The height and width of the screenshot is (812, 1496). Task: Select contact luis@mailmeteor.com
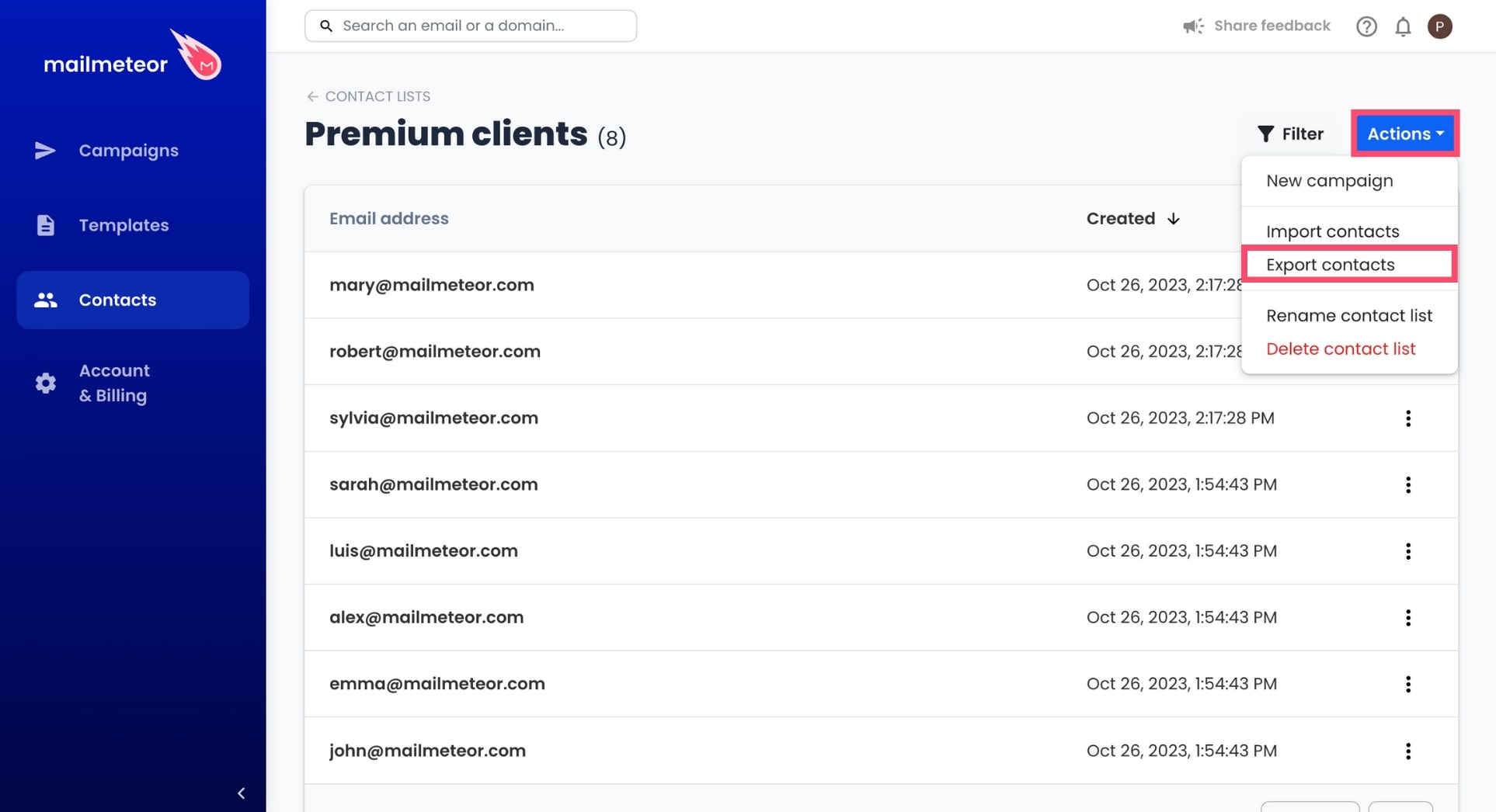coord(423,550)
